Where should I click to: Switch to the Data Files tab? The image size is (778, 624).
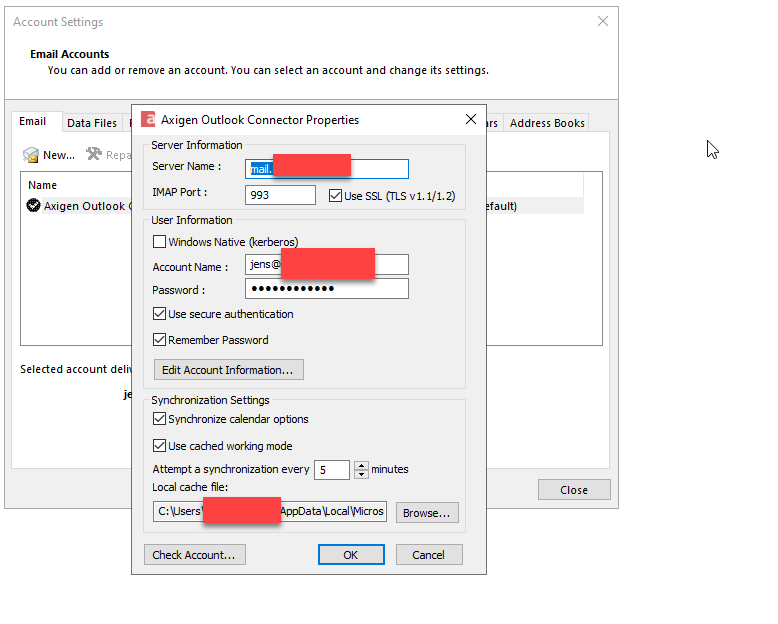click(x=92, y=123)
